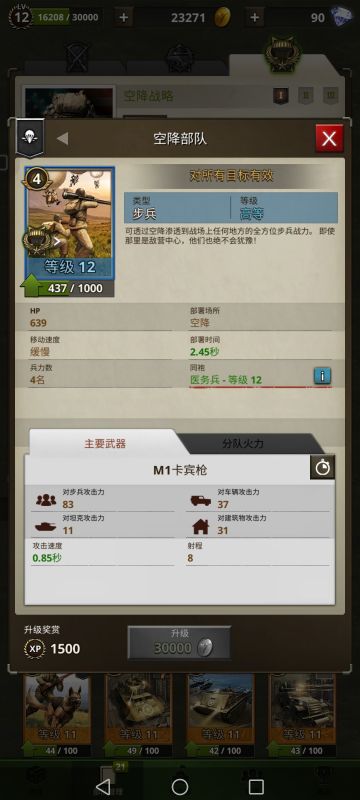Click the 升级 30000 upgrade button
360x800 pixels.
pos(179,642)
